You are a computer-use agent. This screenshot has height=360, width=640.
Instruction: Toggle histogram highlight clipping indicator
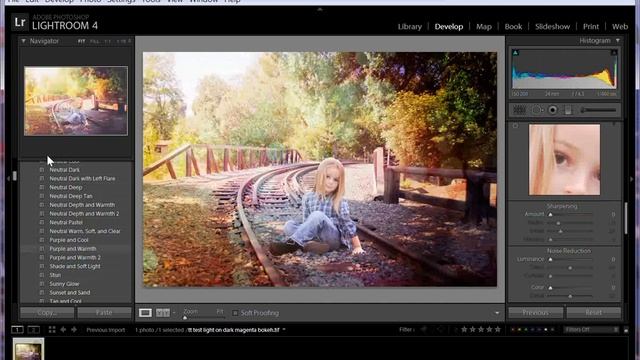pyautogui.click(x=613, y=53)
